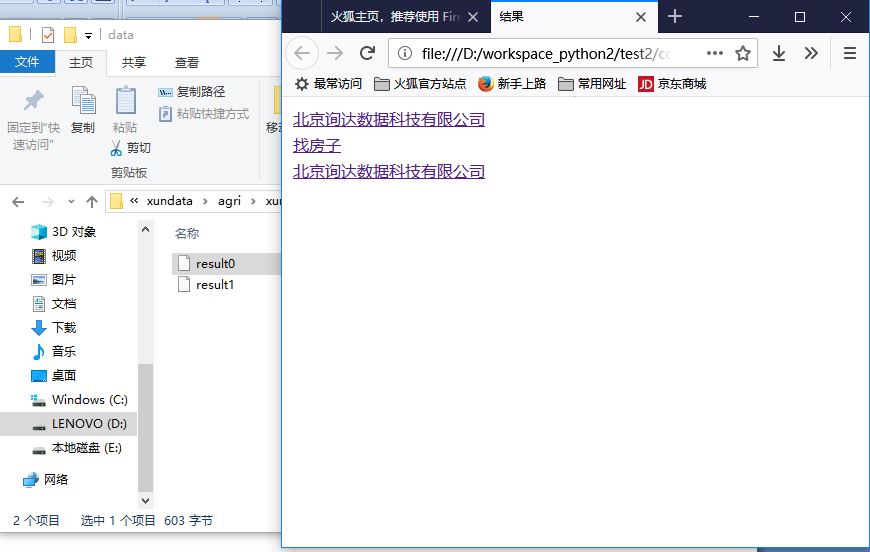This screenshot has width=870, height=552.
Task: Click navigation pane scrollbar up arrow
Action: [x=145, y=229]
